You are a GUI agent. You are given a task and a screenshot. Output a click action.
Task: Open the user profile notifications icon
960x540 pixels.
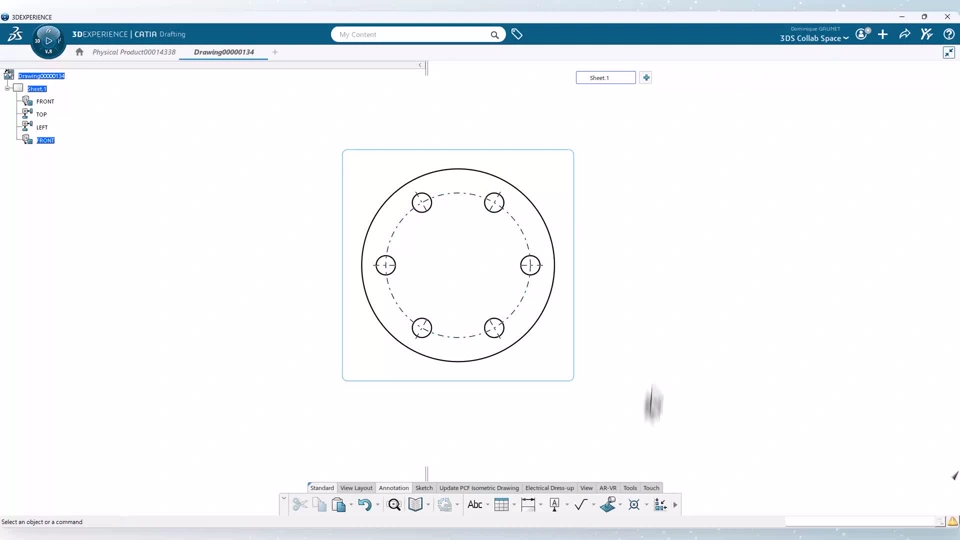(x=862, y=34)
